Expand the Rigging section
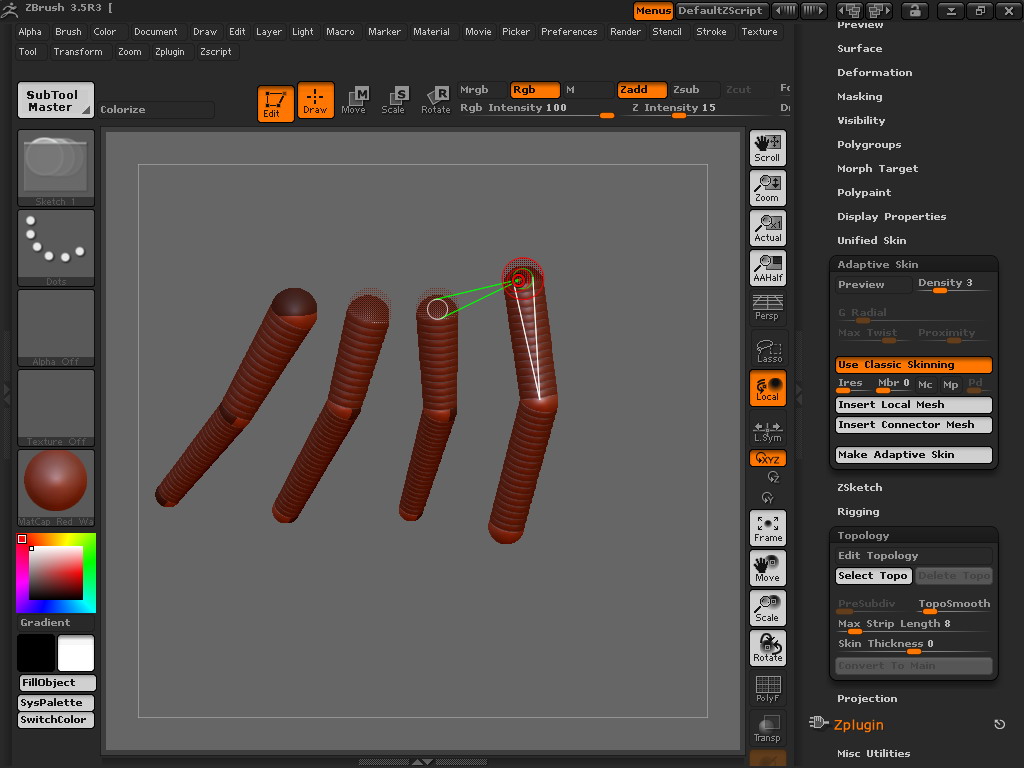Viewport: 1024px width, 768px height. [x=858, y=512]
